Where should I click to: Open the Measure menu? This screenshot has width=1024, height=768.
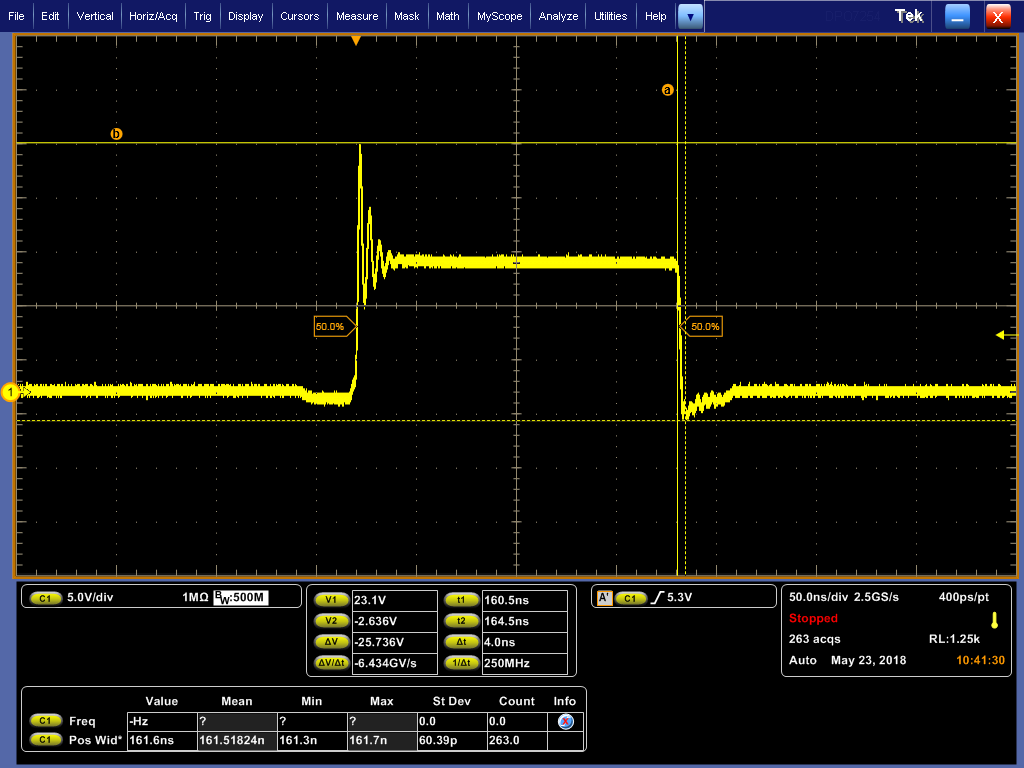(x=357, y=16)
